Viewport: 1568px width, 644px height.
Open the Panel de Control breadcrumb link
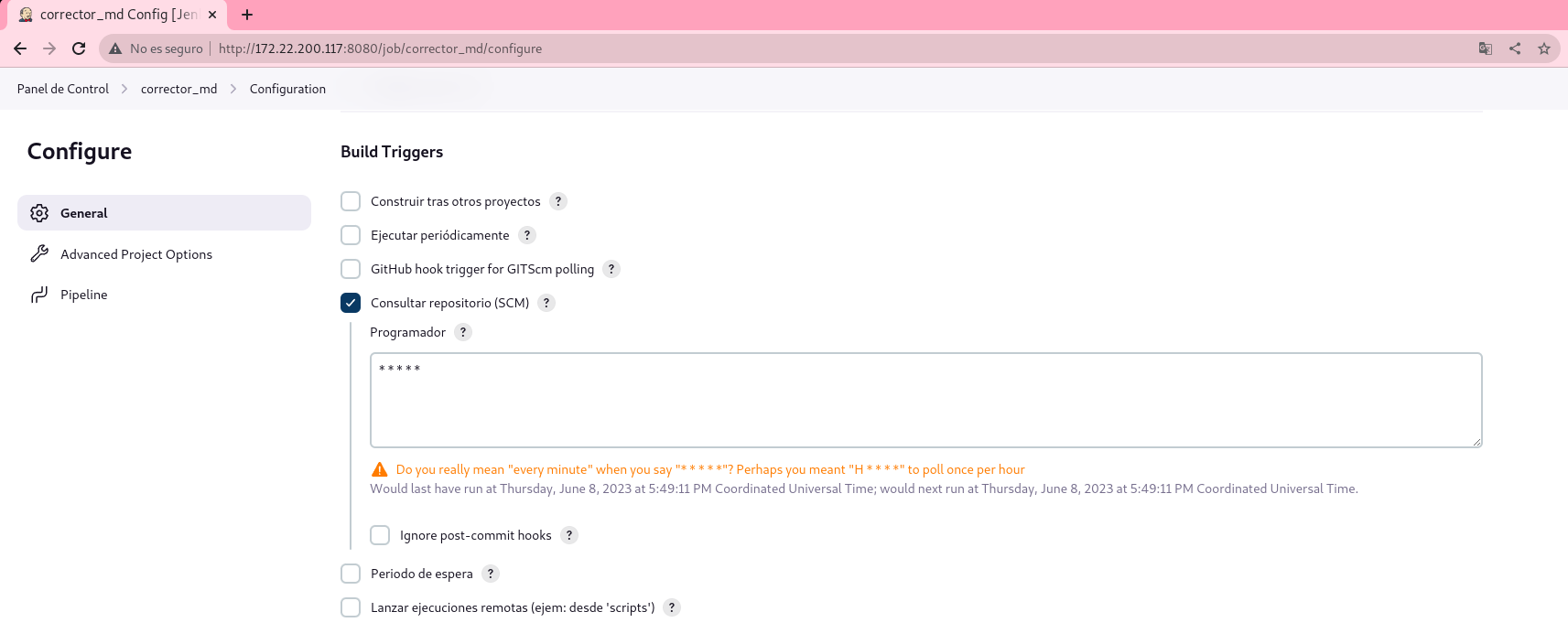point(62,89)
